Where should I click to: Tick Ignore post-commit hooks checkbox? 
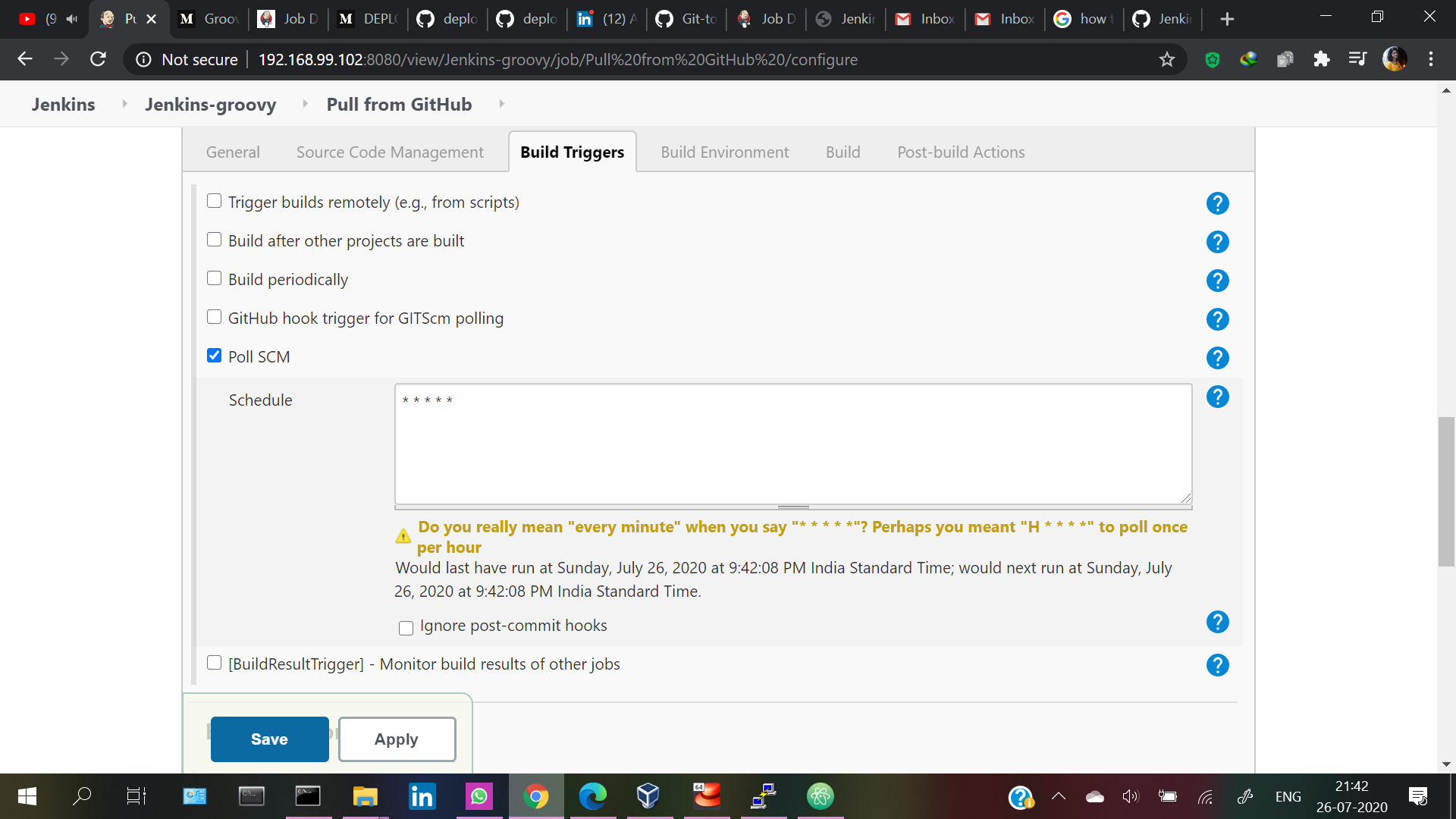[x=406, y=628]
